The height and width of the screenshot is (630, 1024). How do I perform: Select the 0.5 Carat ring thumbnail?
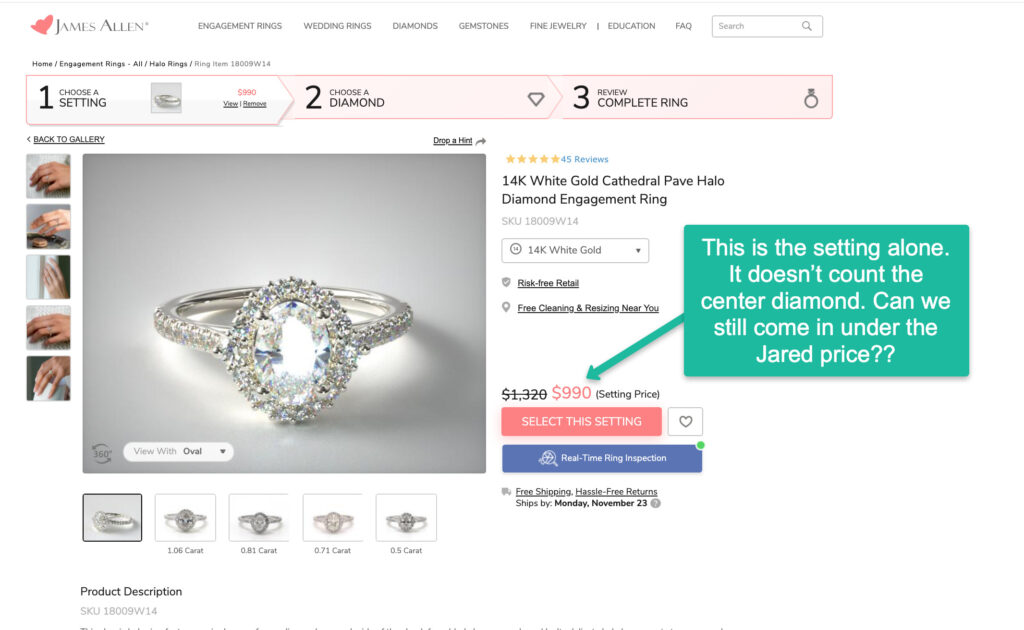[406, 518]
